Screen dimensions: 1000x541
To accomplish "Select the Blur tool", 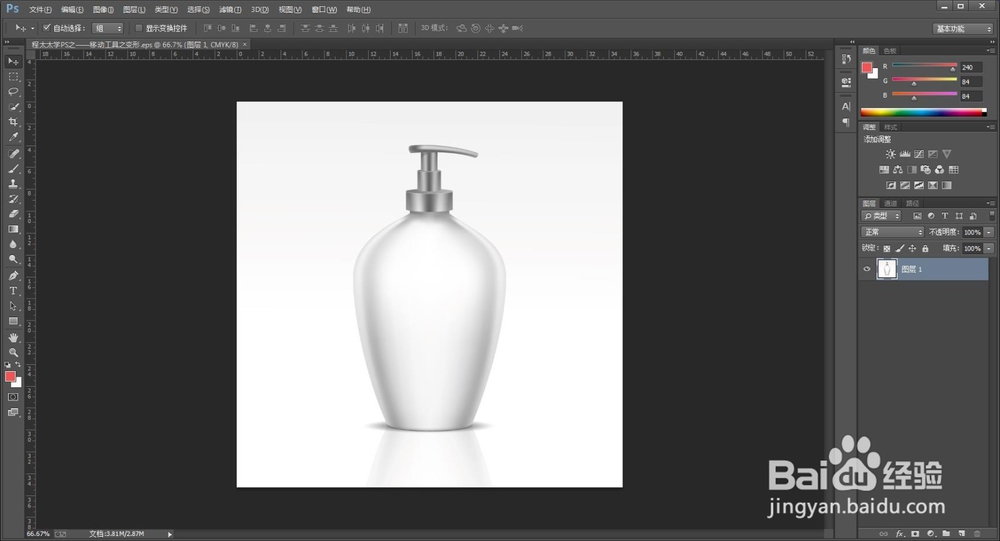I will (13, 244).
